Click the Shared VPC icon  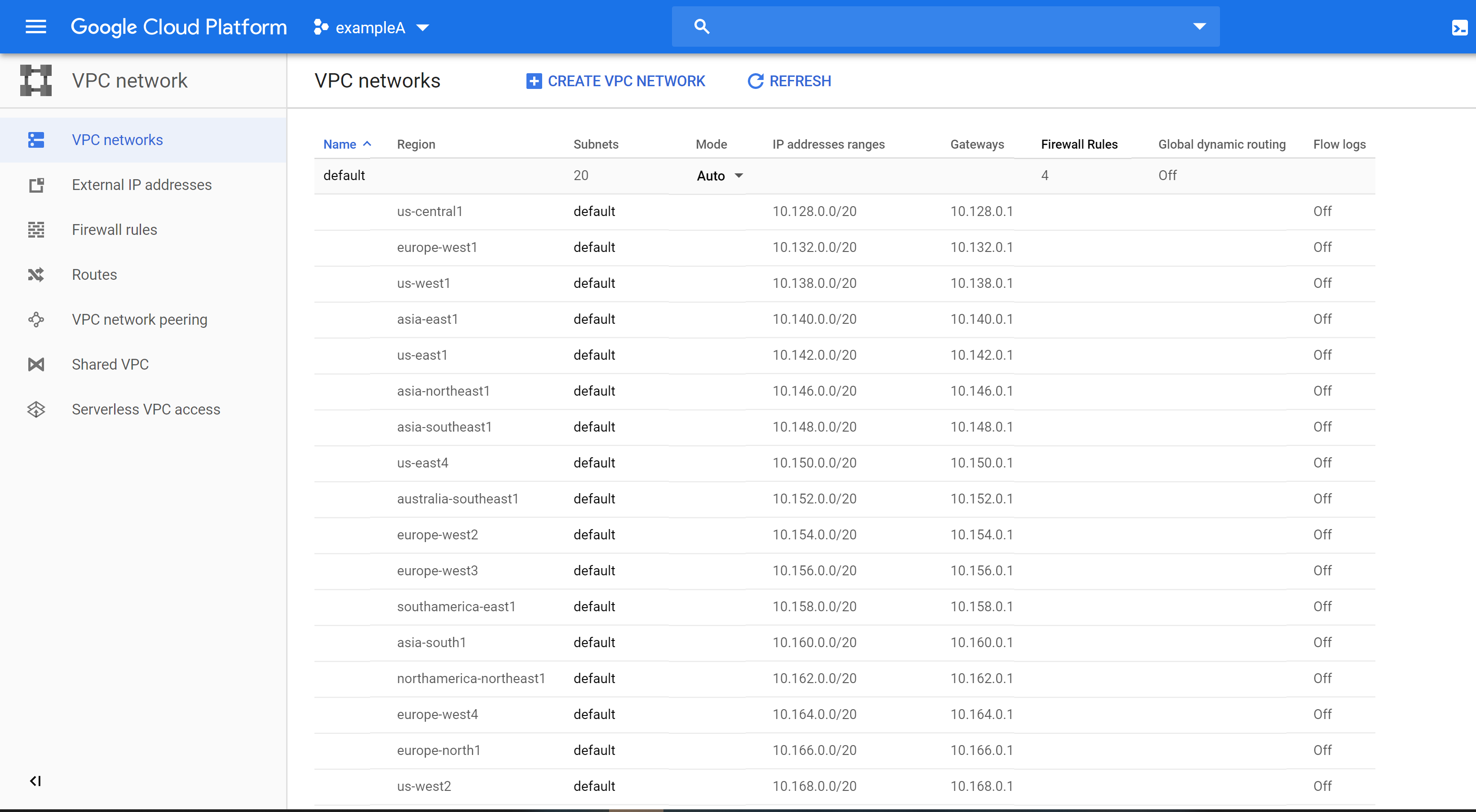click(36, 364)
